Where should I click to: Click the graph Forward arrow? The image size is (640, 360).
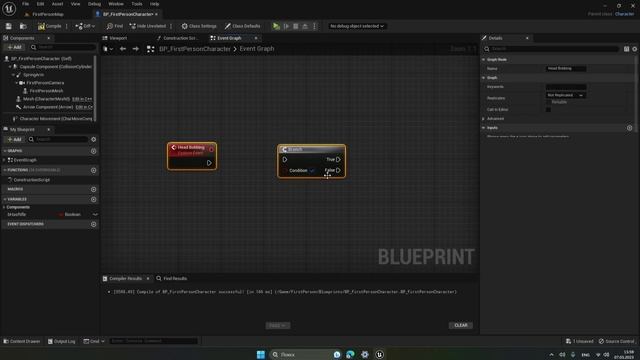[x=136, y=49]
